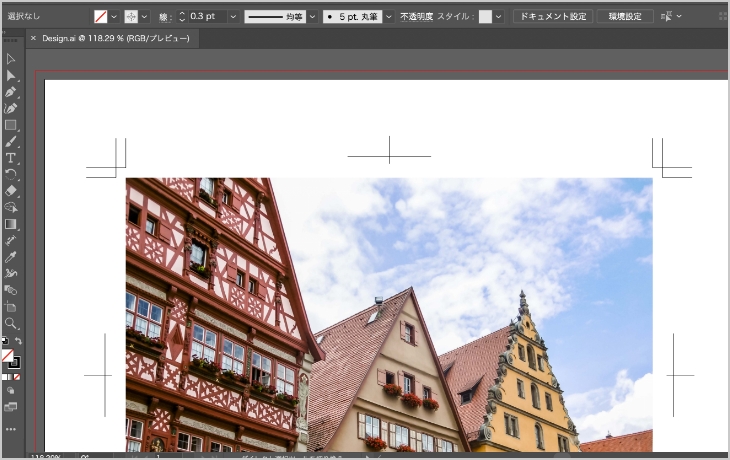Set paint mode to Color
This screenshot has height=460, width=730.
pos(5,377)
